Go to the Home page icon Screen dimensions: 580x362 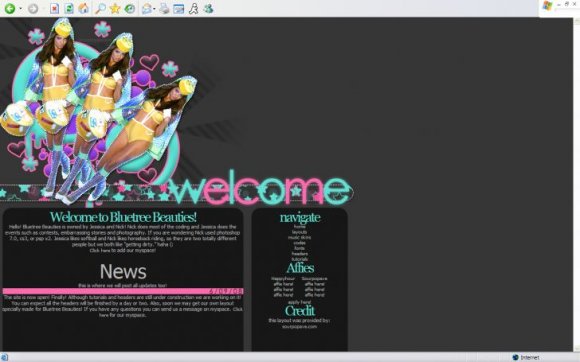pos(84,9)
